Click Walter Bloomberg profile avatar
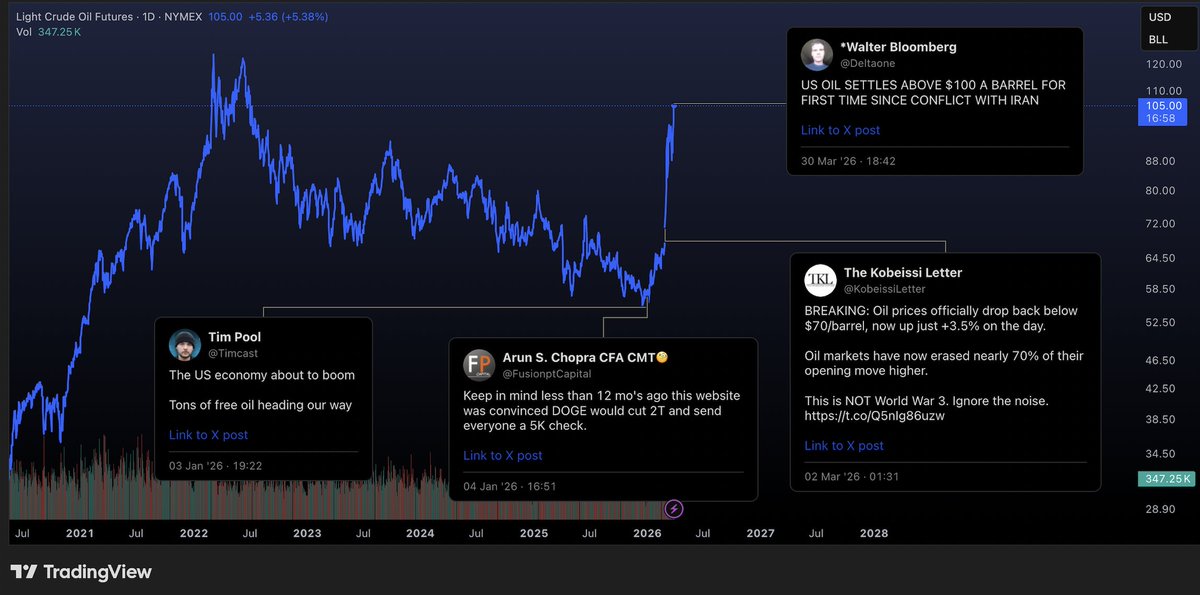Screen dimensions: 1200x595 817,55
